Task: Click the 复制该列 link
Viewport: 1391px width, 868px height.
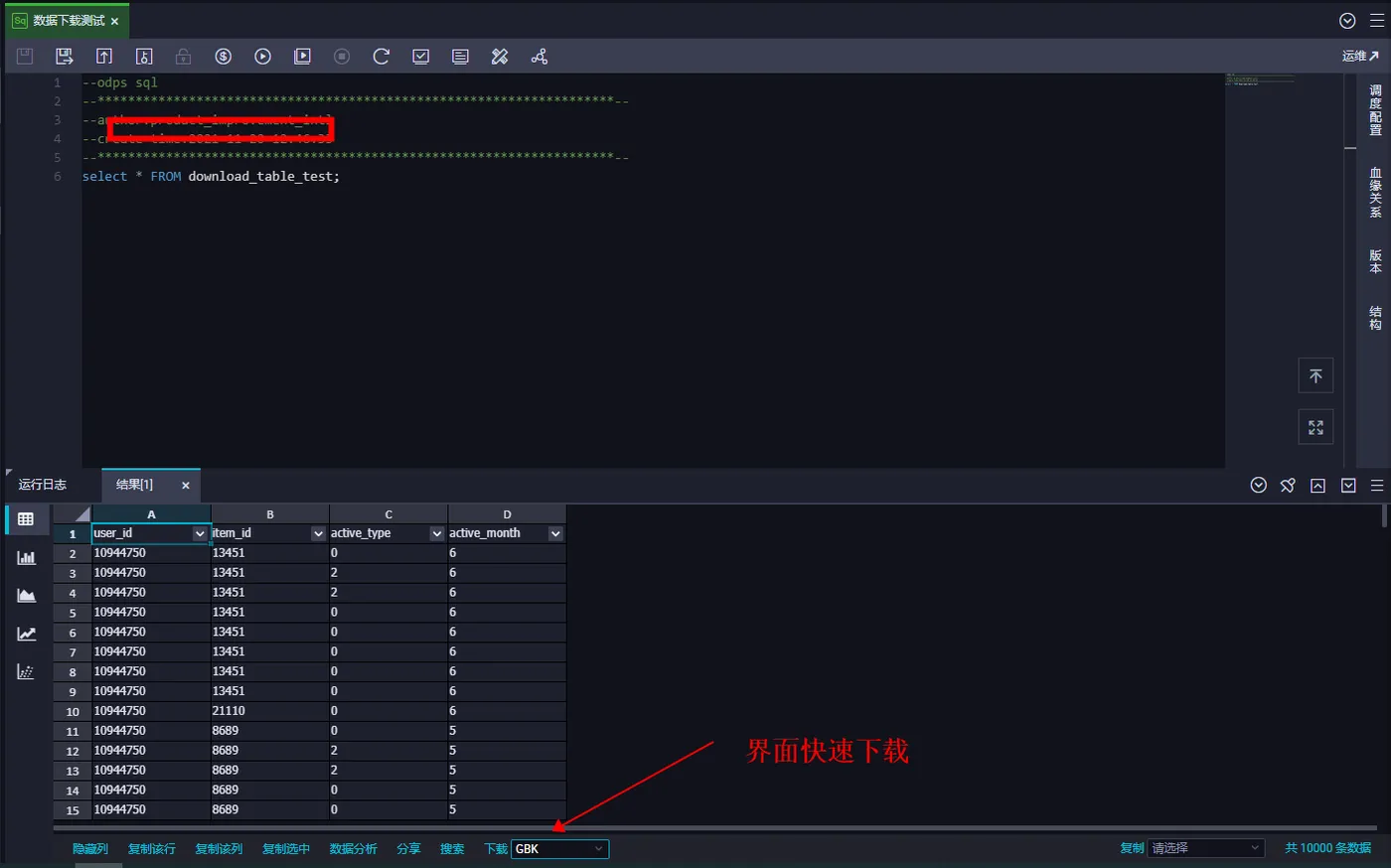Action: click(x=219, y=849)
